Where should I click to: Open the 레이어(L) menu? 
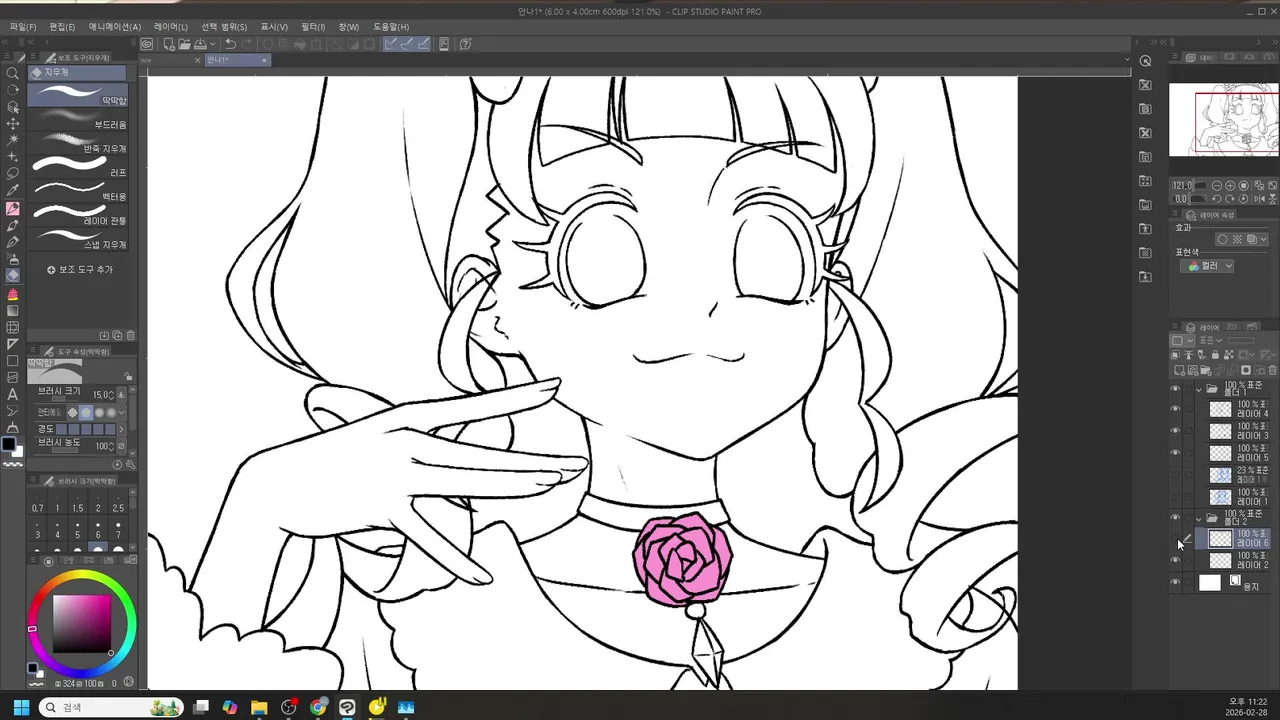(171, 27)
